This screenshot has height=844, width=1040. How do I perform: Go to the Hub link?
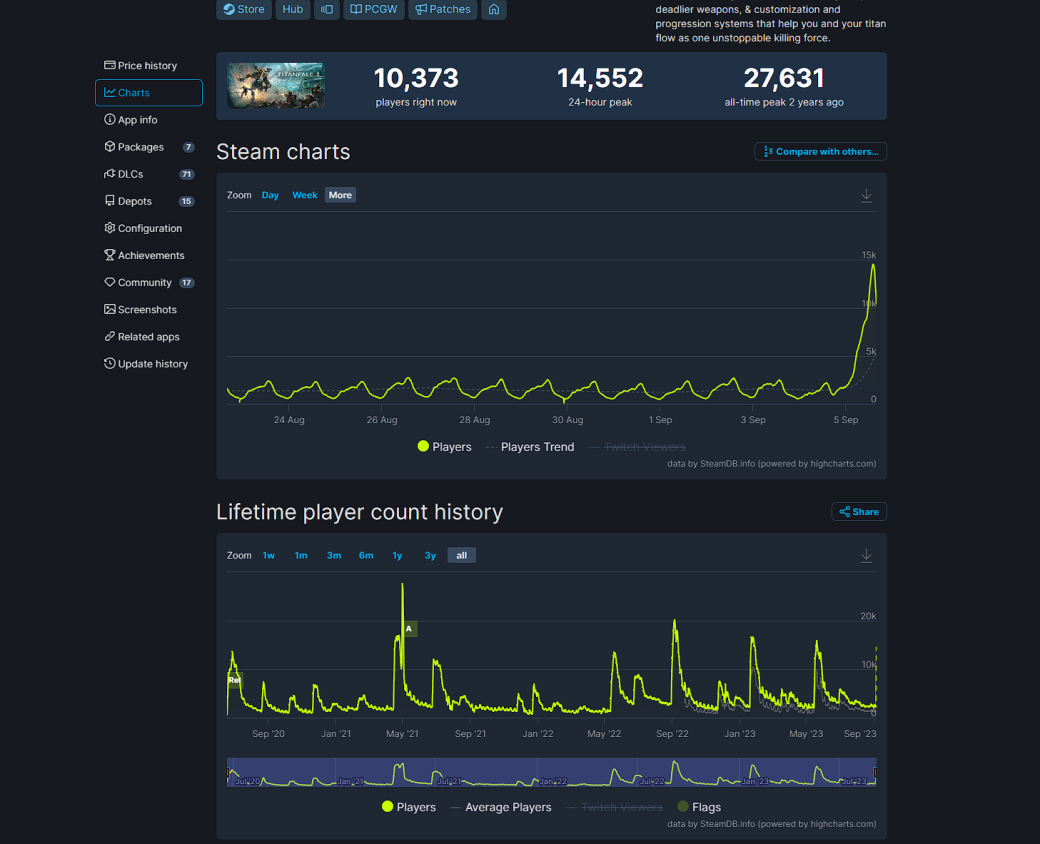(292, 9)
